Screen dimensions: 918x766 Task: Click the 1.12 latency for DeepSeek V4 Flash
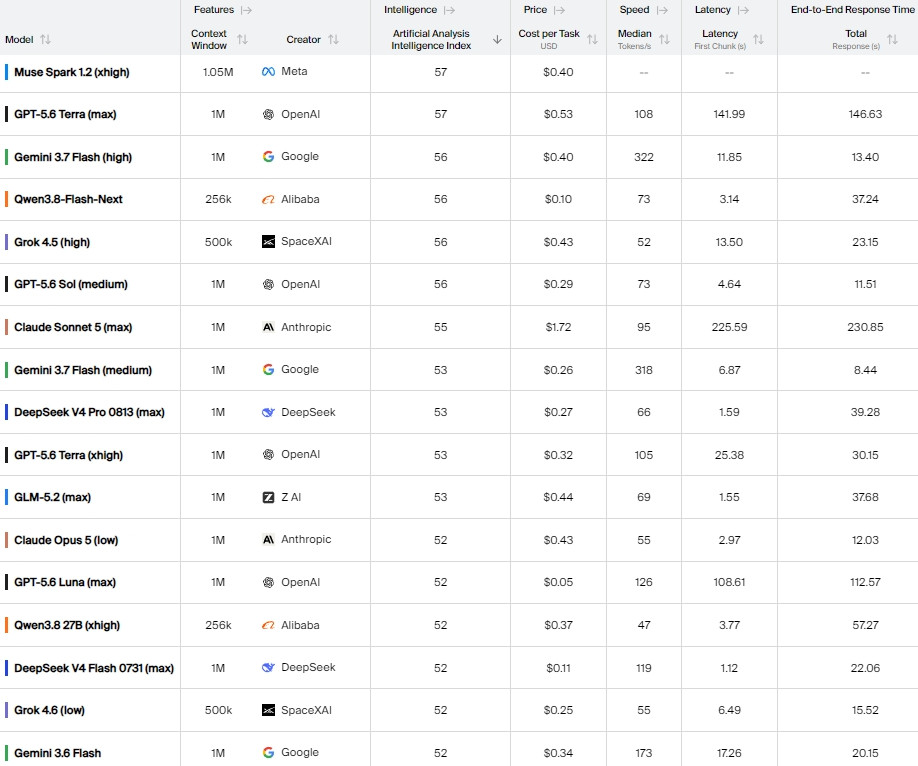[729, 668]
